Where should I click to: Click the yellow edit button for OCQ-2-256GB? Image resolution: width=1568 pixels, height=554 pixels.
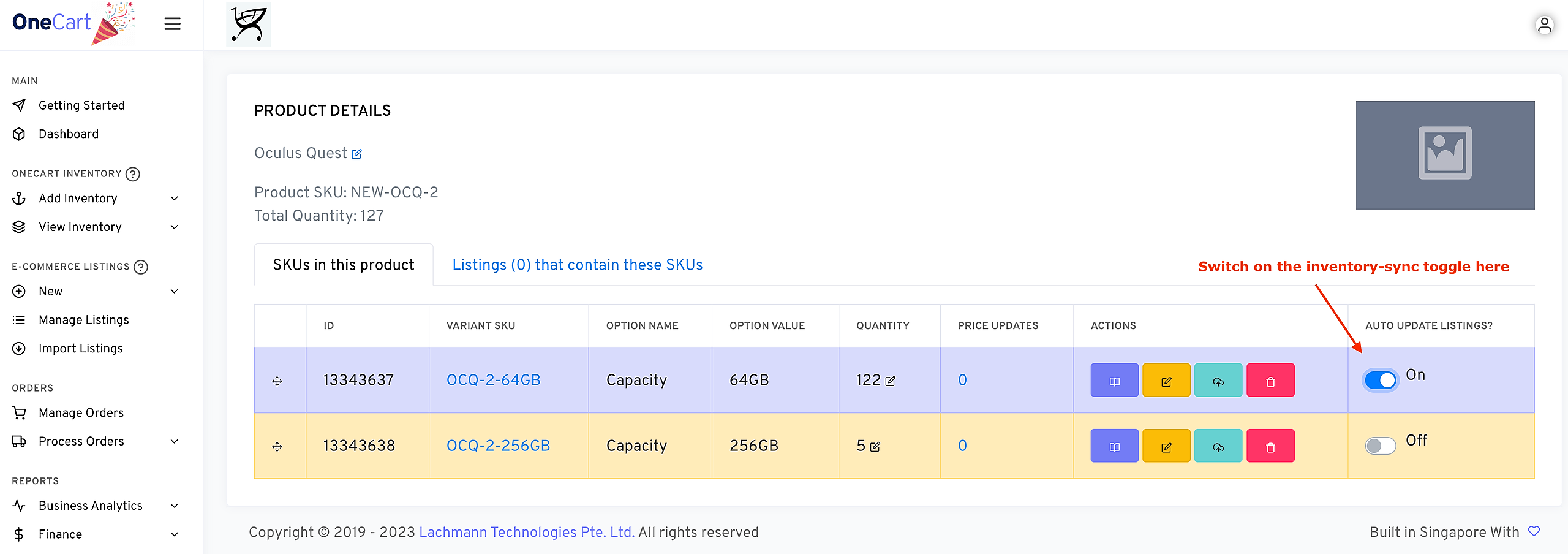coord(1166,446)
